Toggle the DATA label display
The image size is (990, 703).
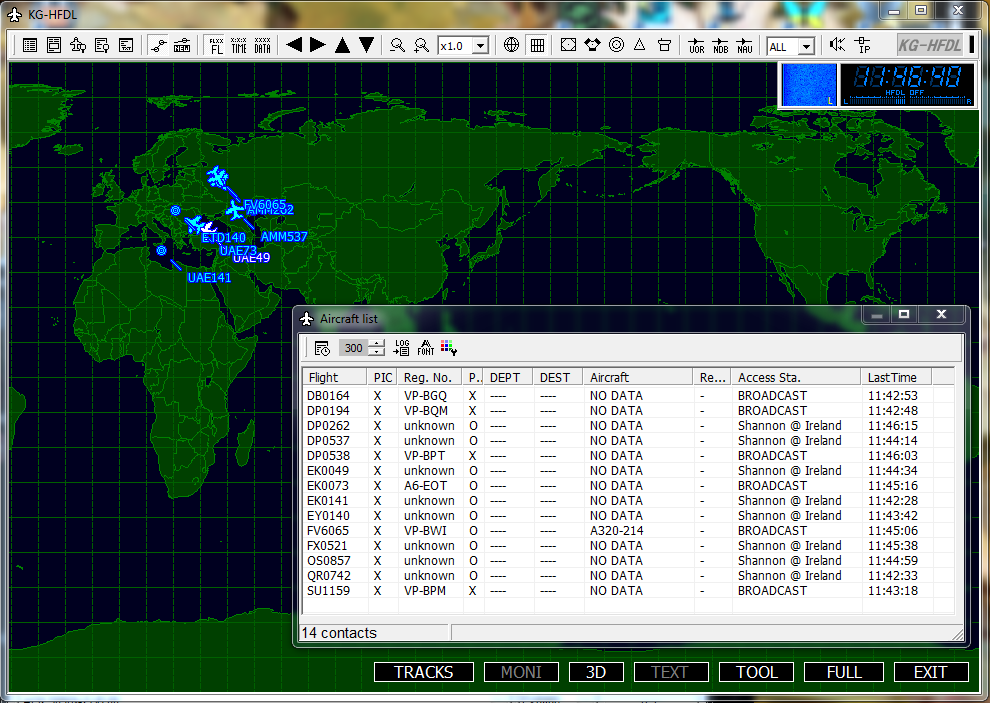click(263, 45)
